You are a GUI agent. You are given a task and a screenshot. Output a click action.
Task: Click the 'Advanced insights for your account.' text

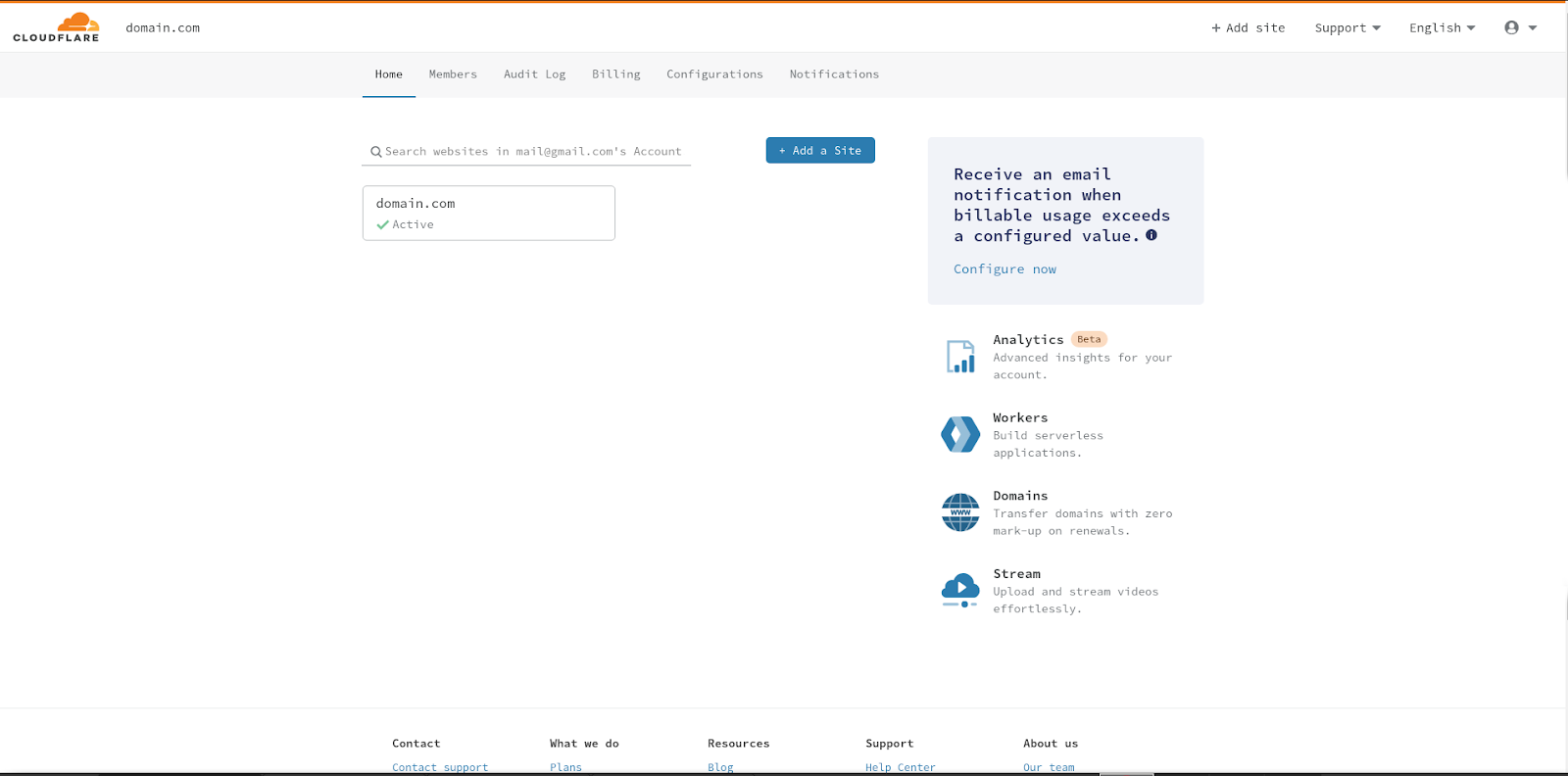pos(1082,366)
